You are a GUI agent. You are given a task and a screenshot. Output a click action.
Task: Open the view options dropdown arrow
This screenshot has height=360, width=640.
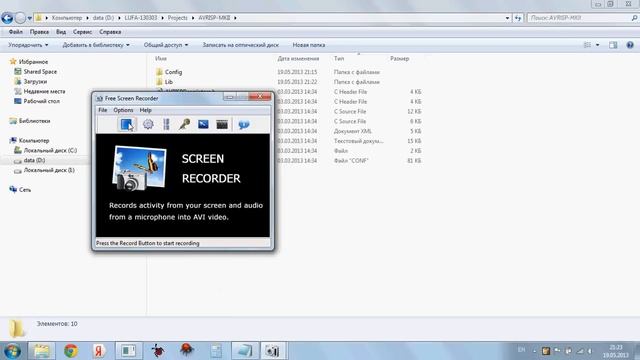pos(598,45)
